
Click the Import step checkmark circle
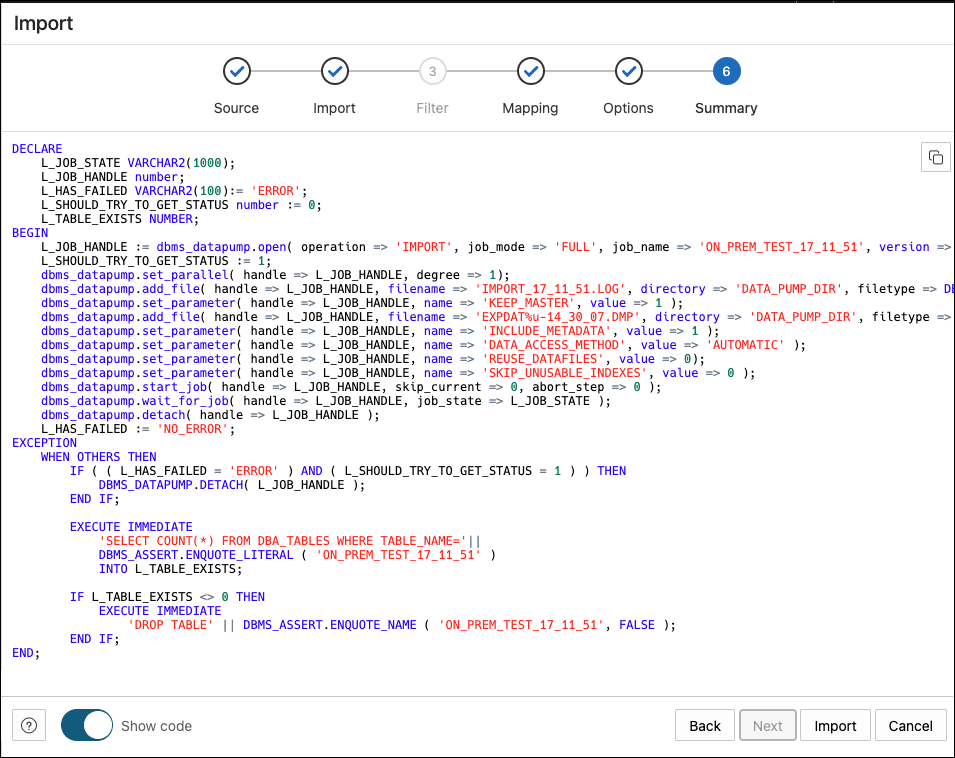[334, 71]
